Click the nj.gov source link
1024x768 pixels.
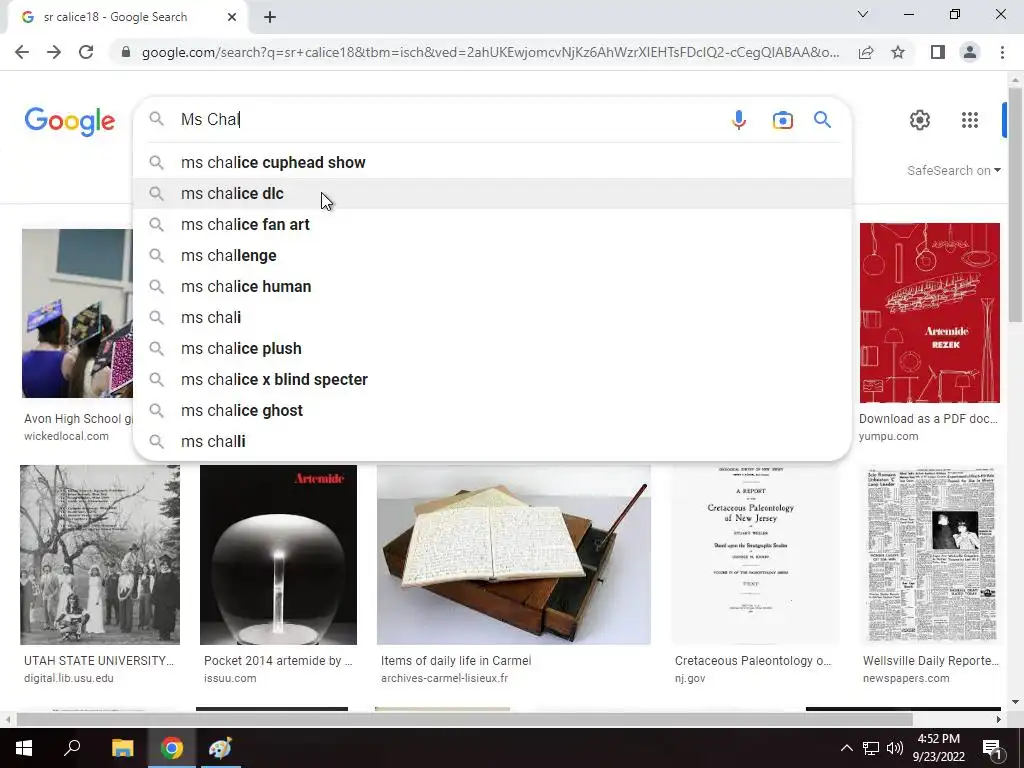[690, 679]
